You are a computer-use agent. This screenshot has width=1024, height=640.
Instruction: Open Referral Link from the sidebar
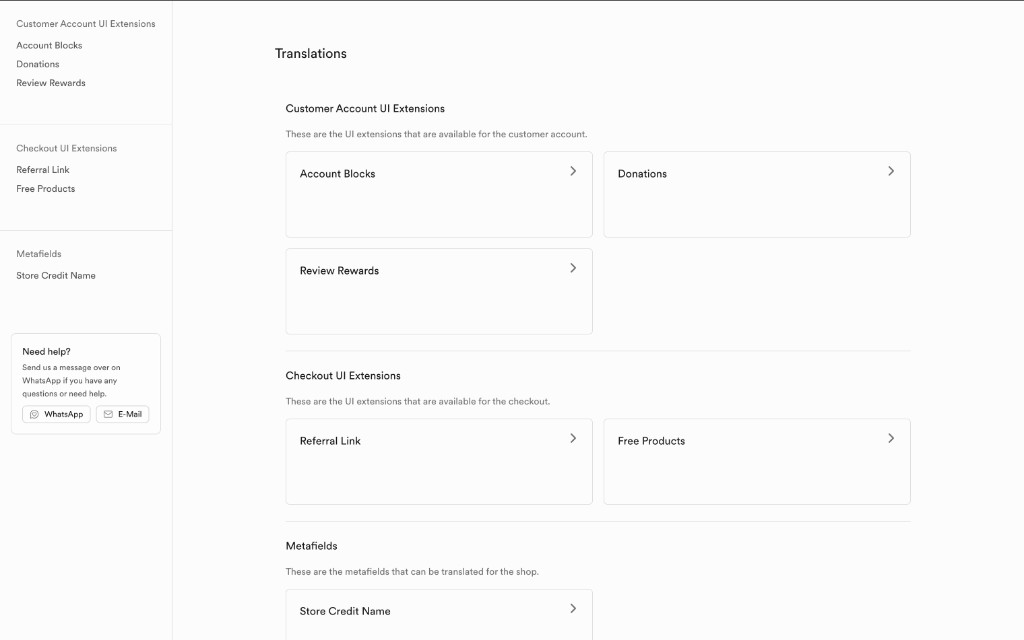coord(42,170)
